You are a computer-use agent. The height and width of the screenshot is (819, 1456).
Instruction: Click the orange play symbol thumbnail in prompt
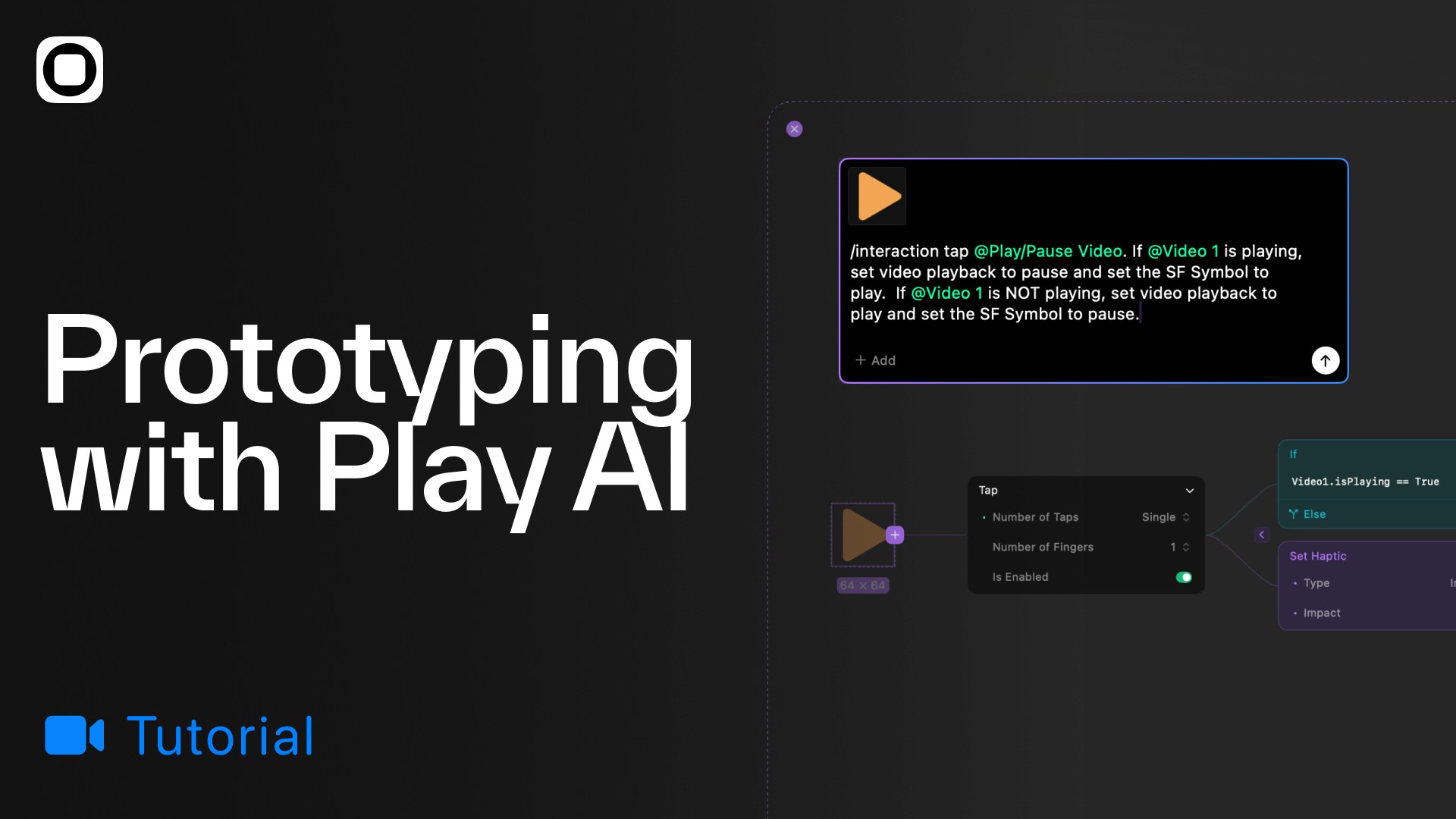pos(877,196)
